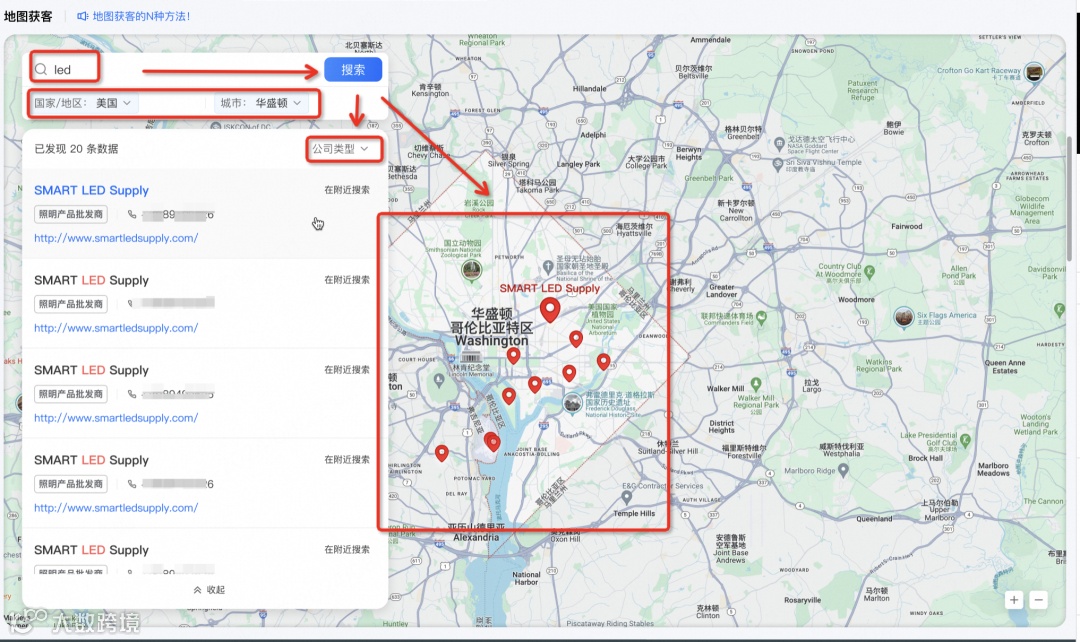Open the Crofton Go Kart Raceway photo marker
The width and height of the screenshot is (1080, 642).
[x=1034, y=72]
